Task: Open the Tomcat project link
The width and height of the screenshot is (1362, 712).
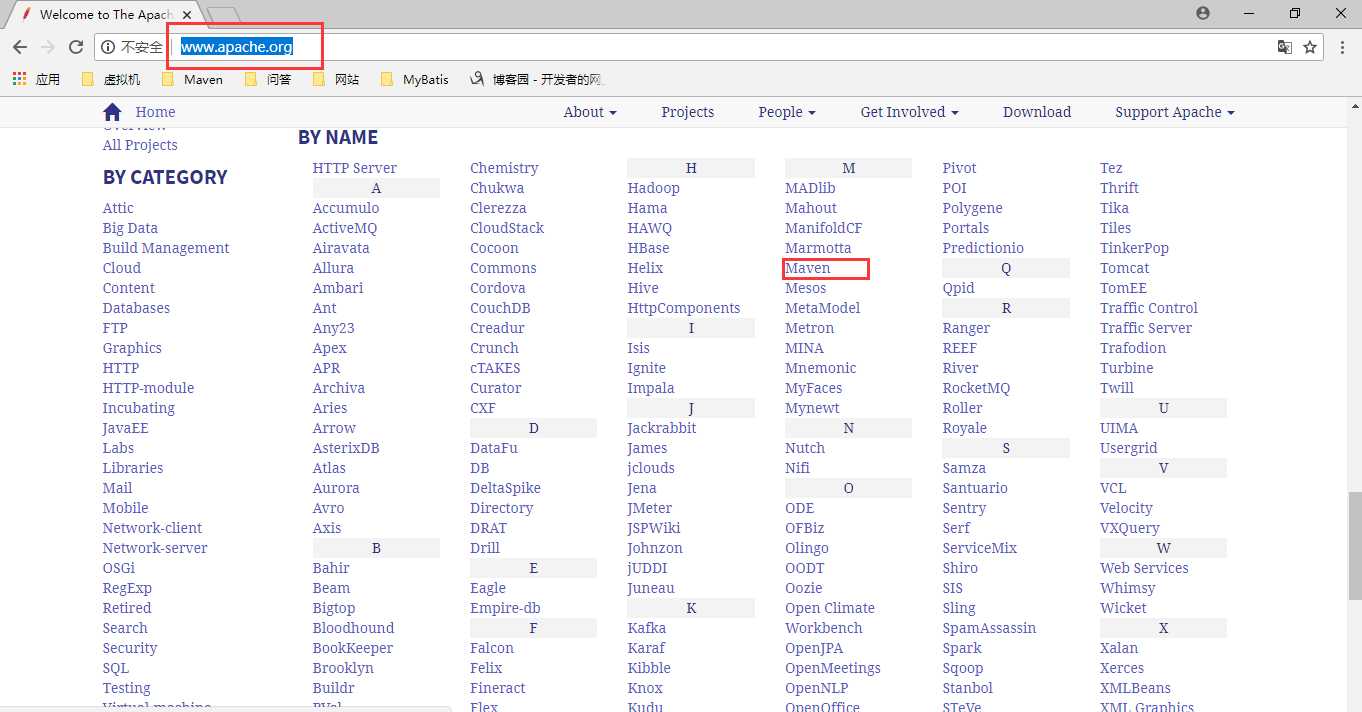Action: [1125, 268]
